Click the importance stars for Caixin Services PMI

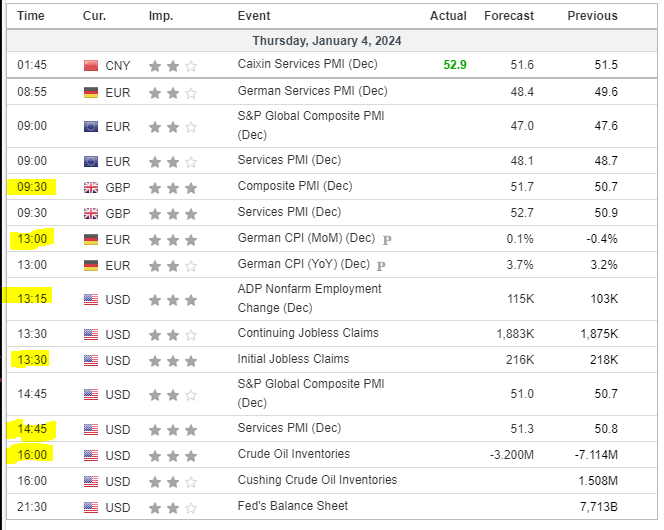point(172,66)
